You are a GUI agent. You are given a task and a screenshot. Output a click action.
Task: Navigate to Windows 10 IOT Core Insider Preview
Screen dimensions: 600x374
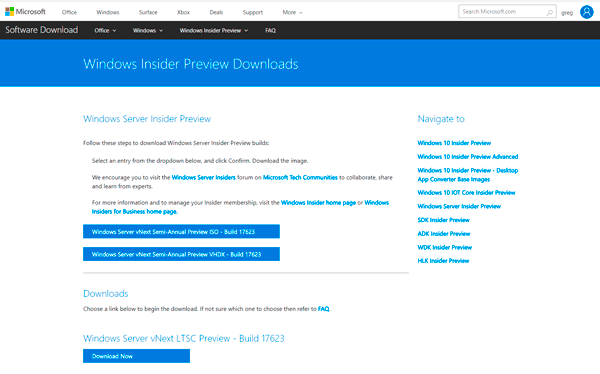[466, 193]
